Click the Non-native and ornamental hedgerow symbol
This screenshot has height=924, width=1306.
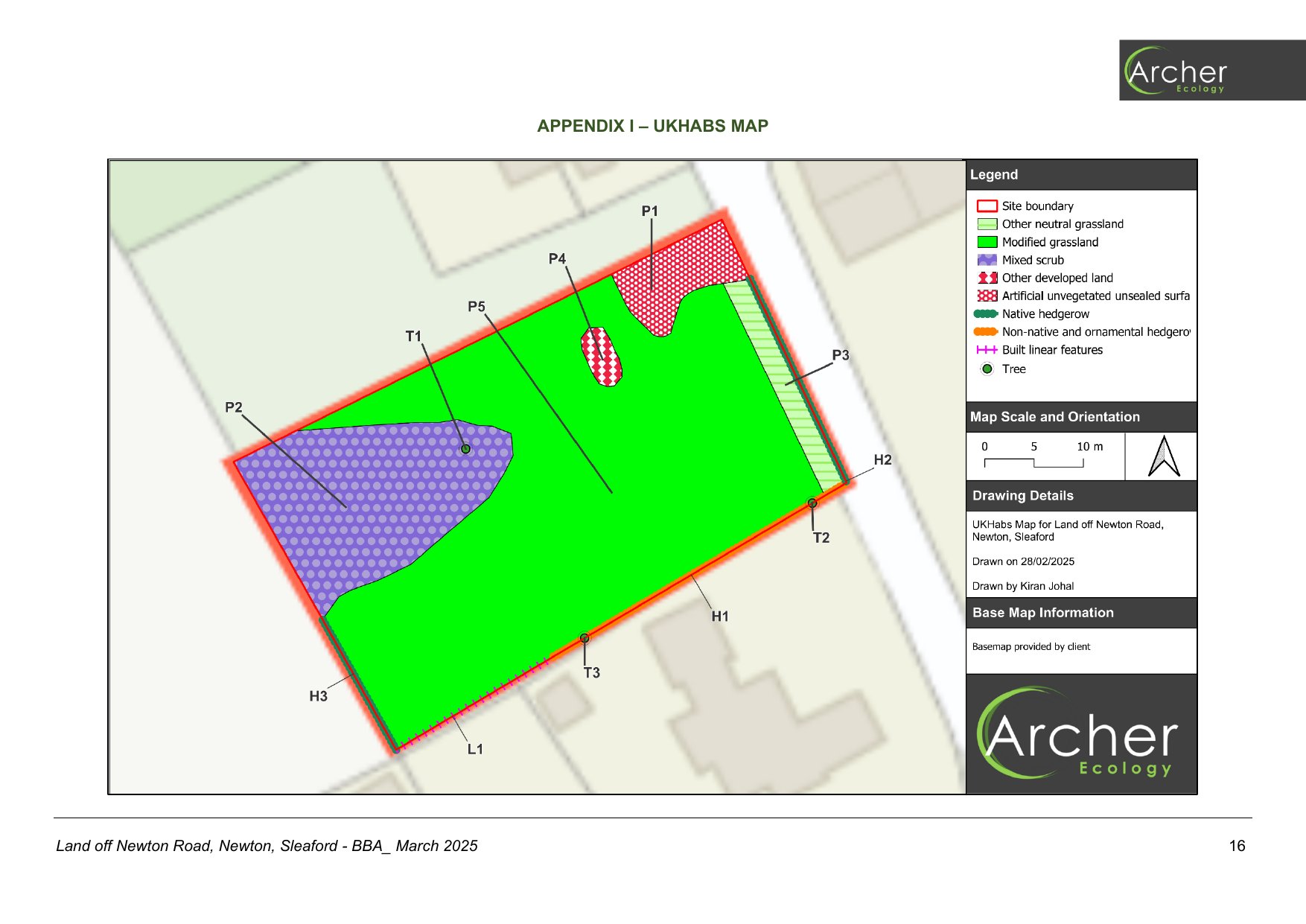click(986, 332)
